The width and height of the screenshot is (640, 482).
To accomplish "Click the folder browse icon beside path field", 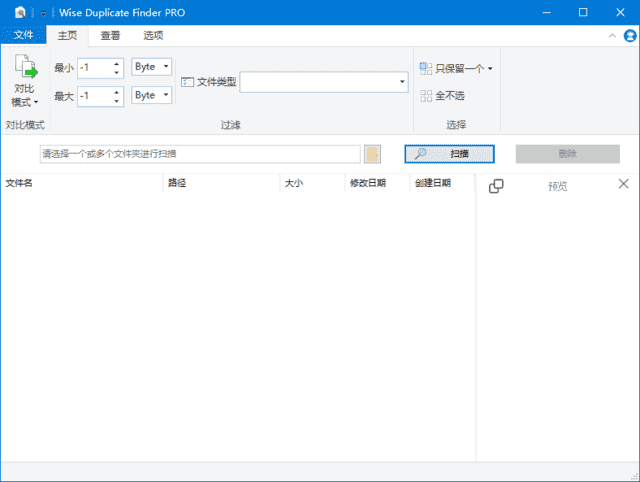I will coord(373,154).
